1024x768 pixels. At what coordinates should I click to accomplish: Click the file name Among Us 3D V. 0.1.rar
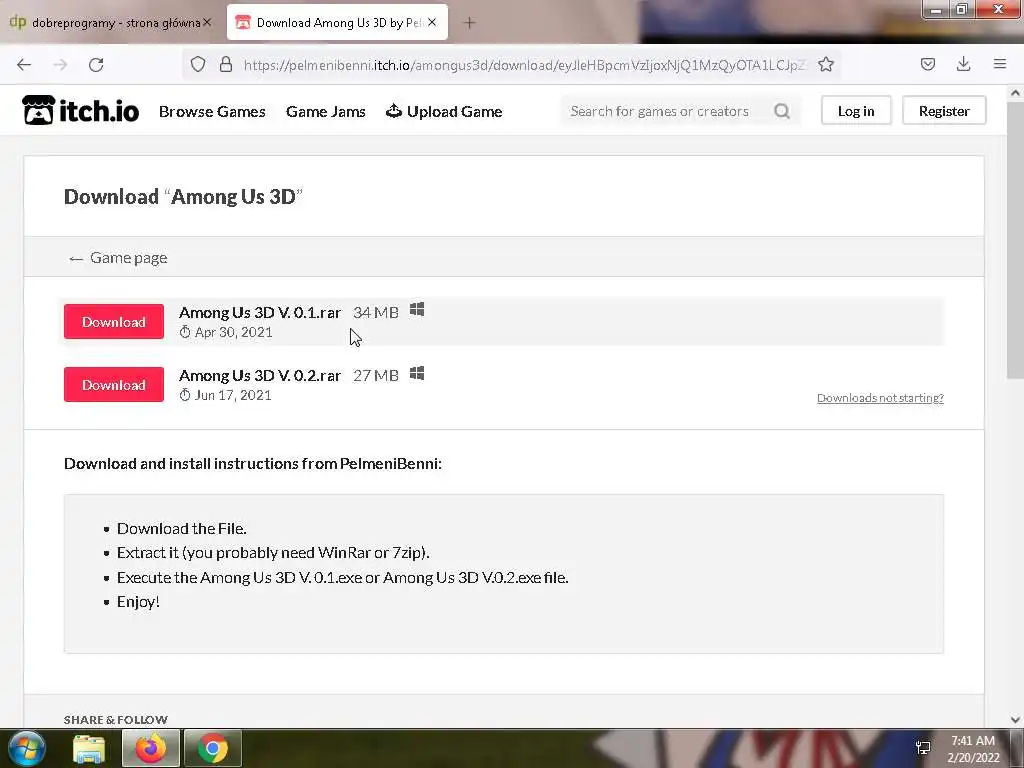(260, 312)
